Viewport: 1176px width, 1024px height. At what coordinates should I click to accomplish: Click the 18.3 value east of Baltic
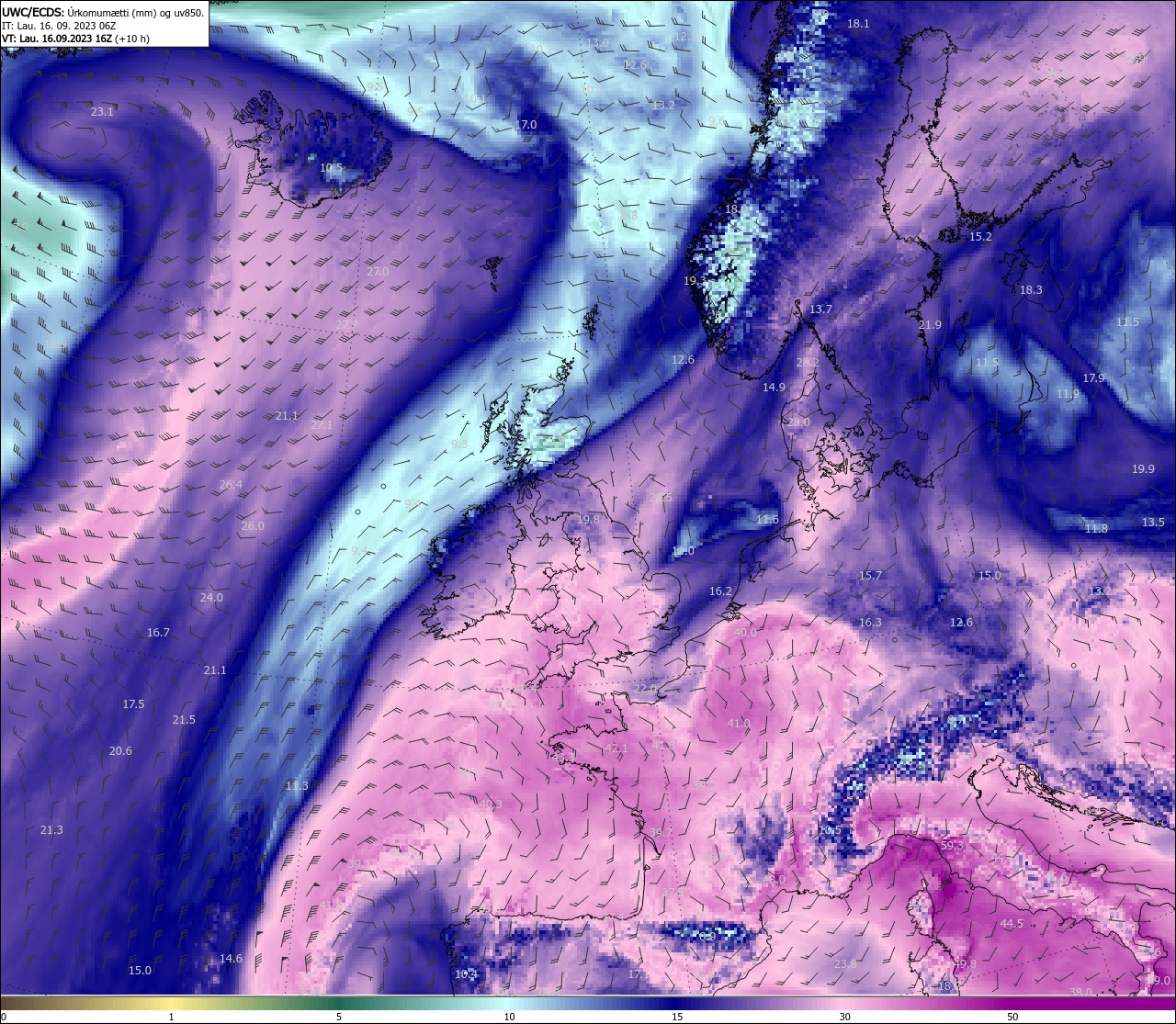click(1031, 290)
